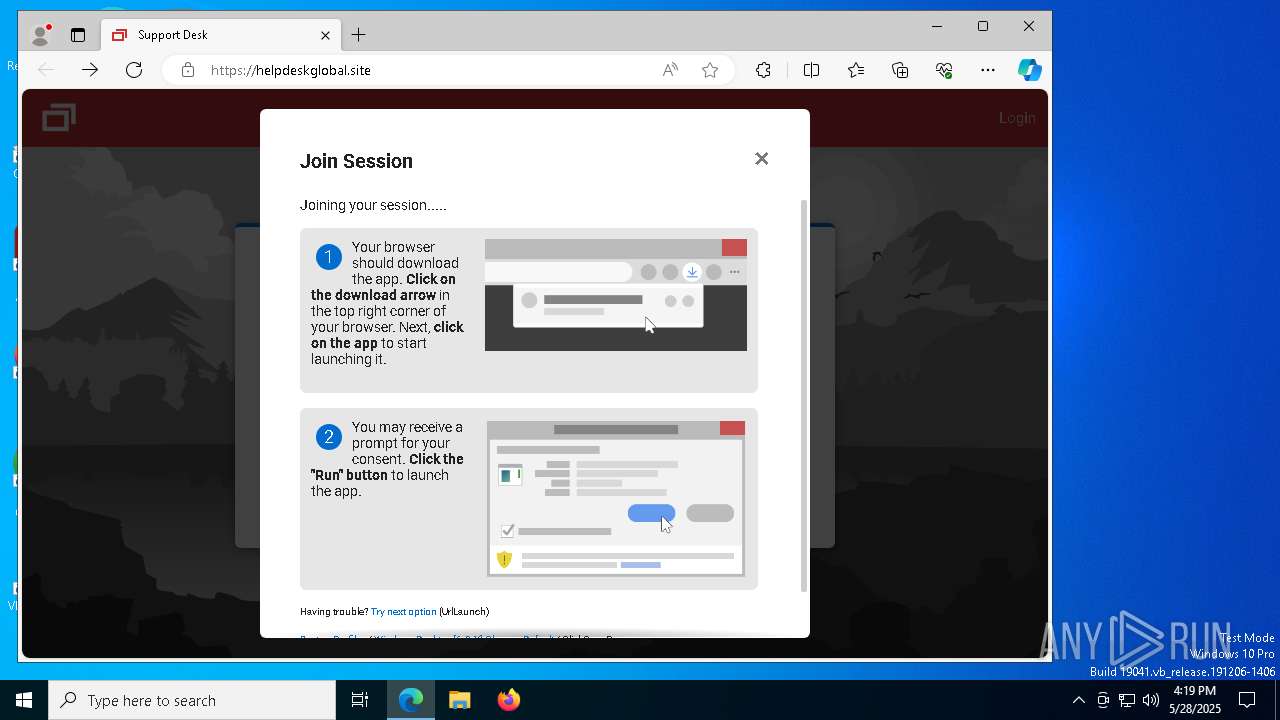The width and height of the screenshot is (1280, 720).
Task: Open Settings and more menu
Action: tap(988, 70)
